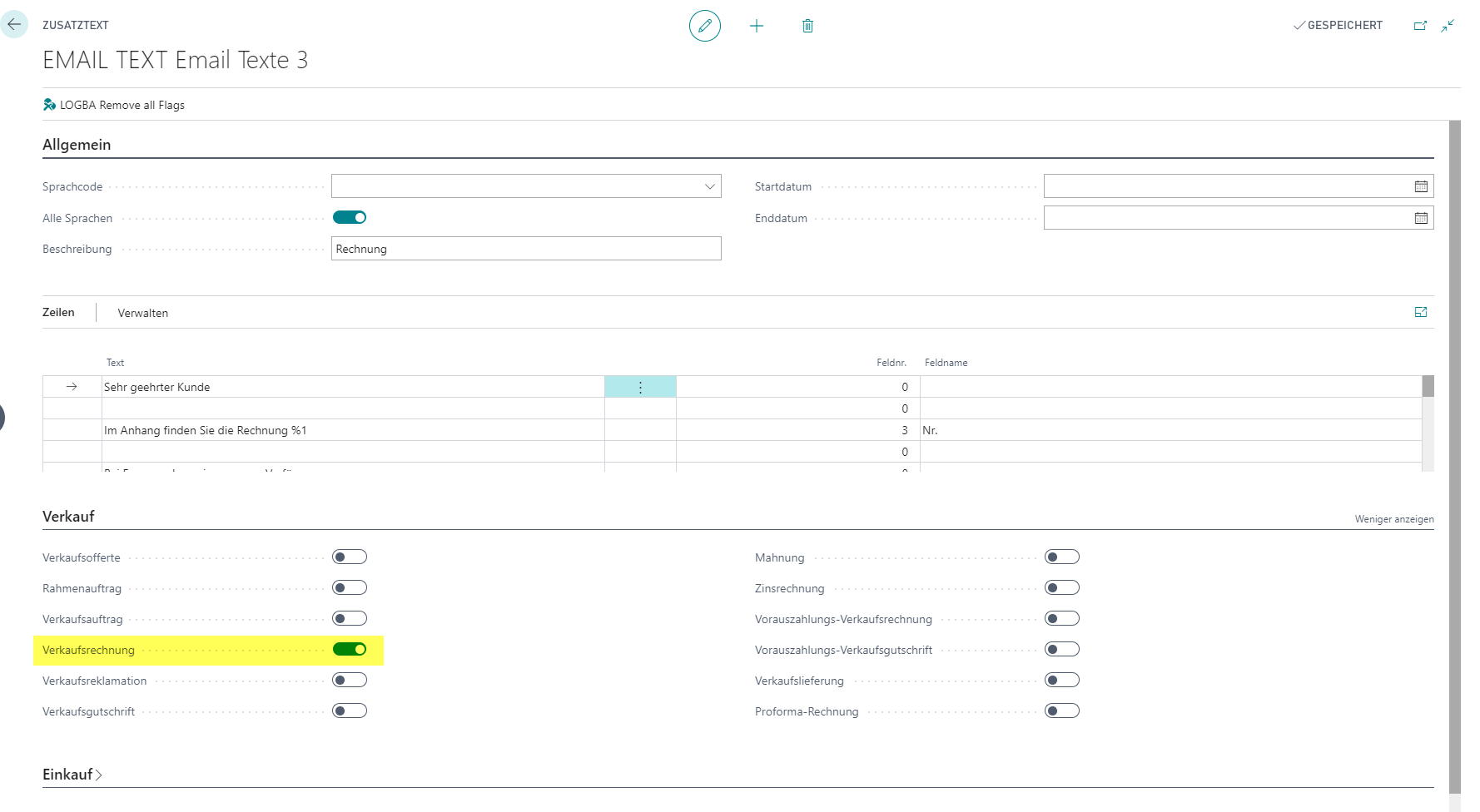Select the row arrow indicator for first line
Image resolution: width=1480 pixels, height=812 pixels.
tap(72, 387)
